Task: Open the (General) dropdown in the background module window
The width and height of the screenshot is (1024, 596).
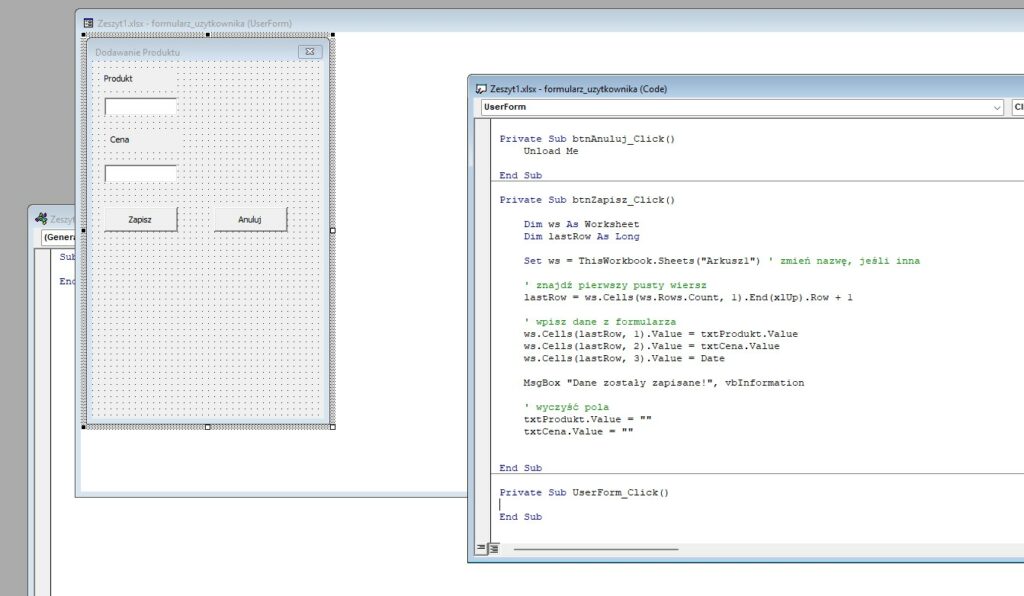Action: click(58, 237)
